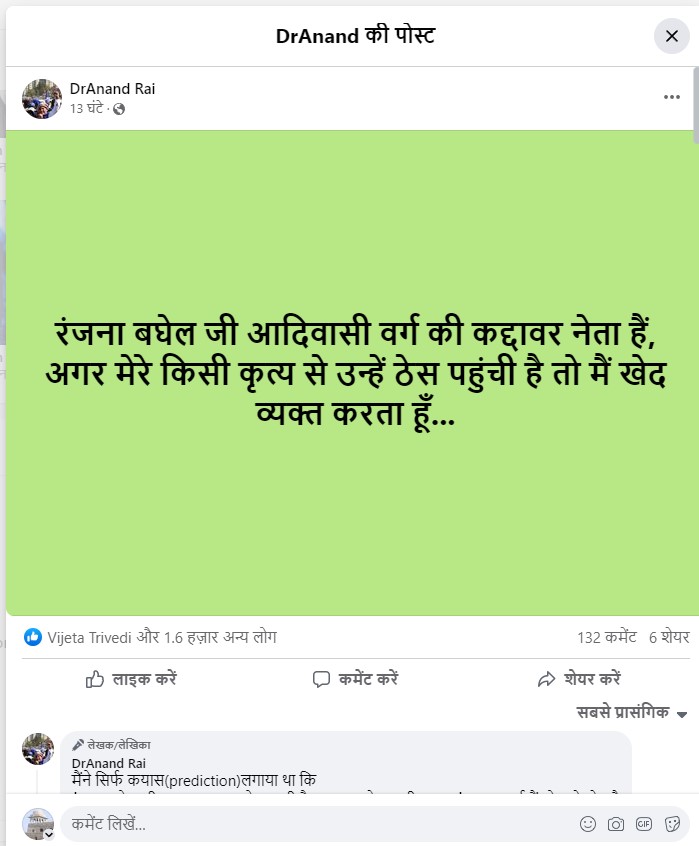Click the blue like reaction icon
This screenshot has width=699, height=846.
tap(33, 637)
